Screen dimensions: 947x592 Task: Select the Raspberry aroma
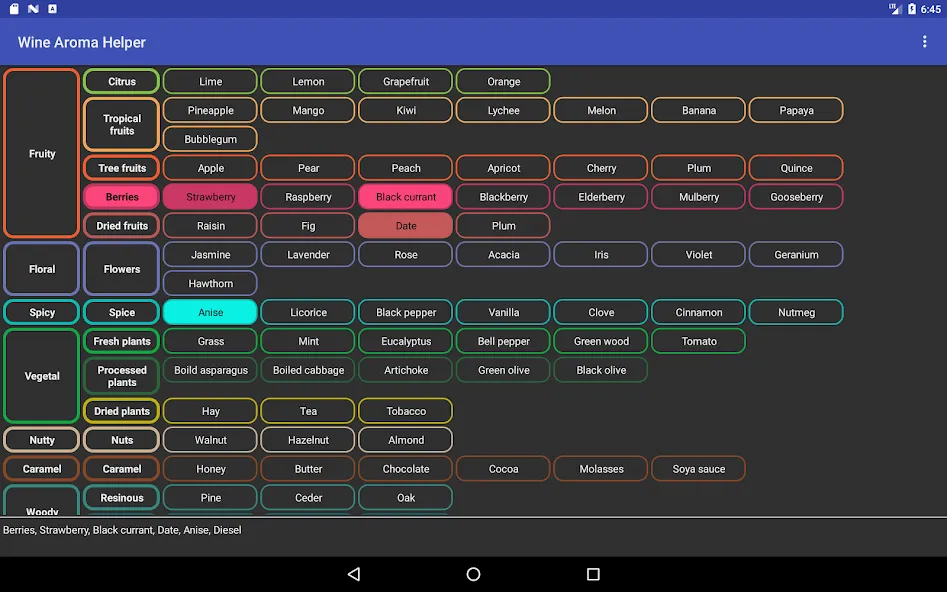pos(308,197)
